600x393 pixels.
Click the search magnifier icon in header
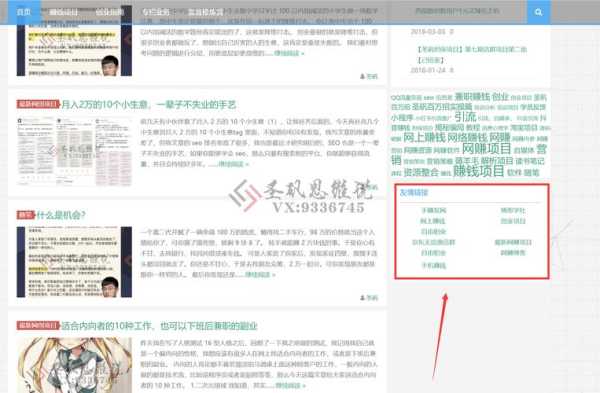pos(538,12)
